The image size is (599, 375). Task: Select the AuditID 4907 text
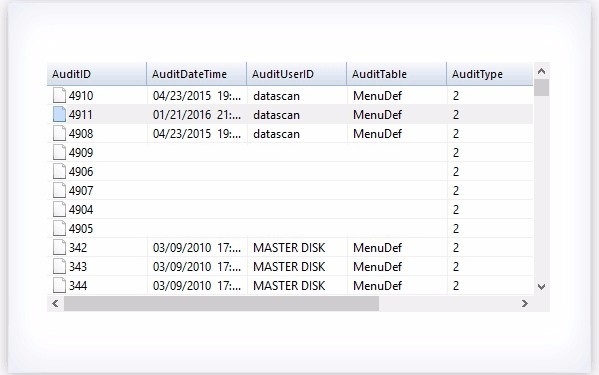pos(81,191)
